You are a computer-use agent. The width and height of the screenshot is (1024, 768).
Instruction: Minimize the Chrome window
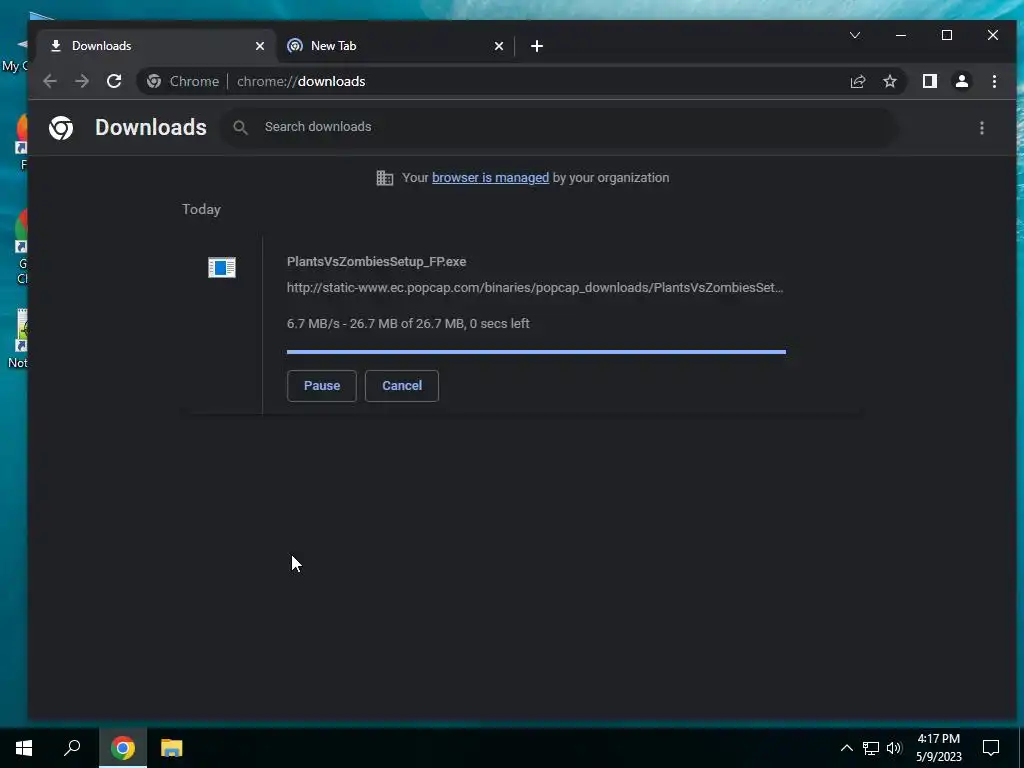coord(901,35)
